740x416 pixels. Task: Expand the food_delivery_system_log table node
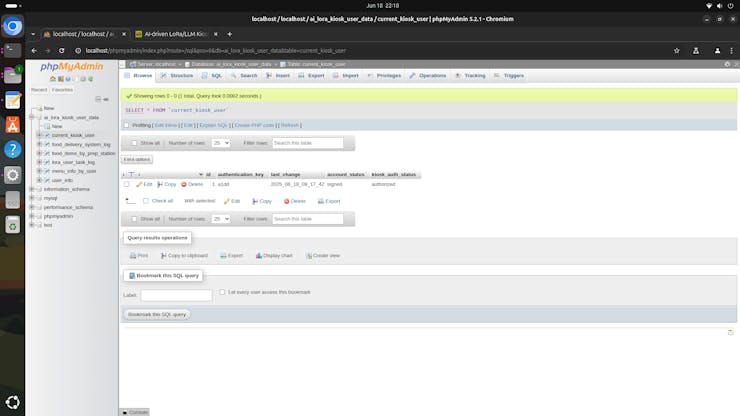coord(40,144)
